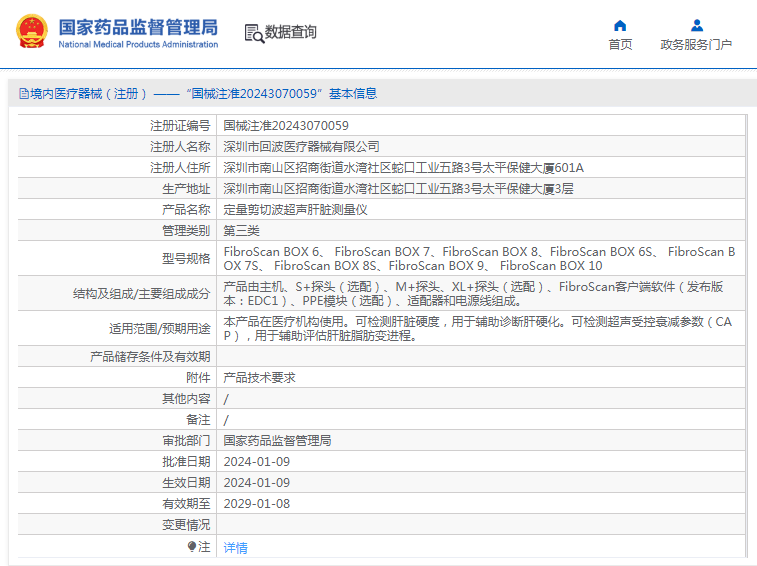Select registration number 国械注准20243070059 in the table
This screenshot has width=757, height=566.
[x=286, y=126]
